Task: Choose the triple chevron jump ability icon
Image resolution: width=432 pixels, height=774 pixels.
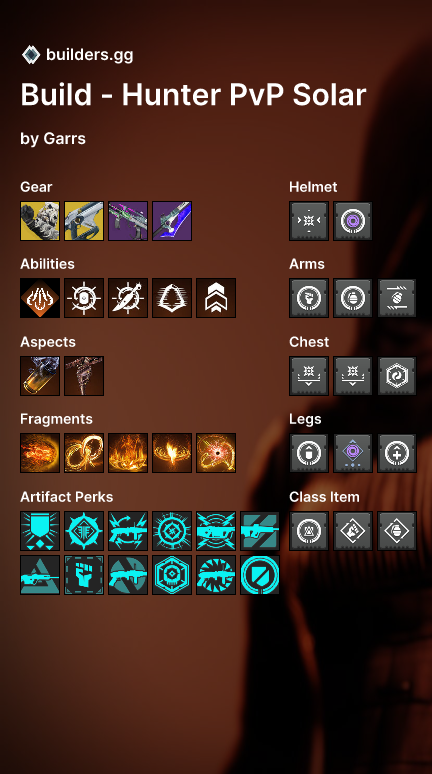Action: point(216,298)
